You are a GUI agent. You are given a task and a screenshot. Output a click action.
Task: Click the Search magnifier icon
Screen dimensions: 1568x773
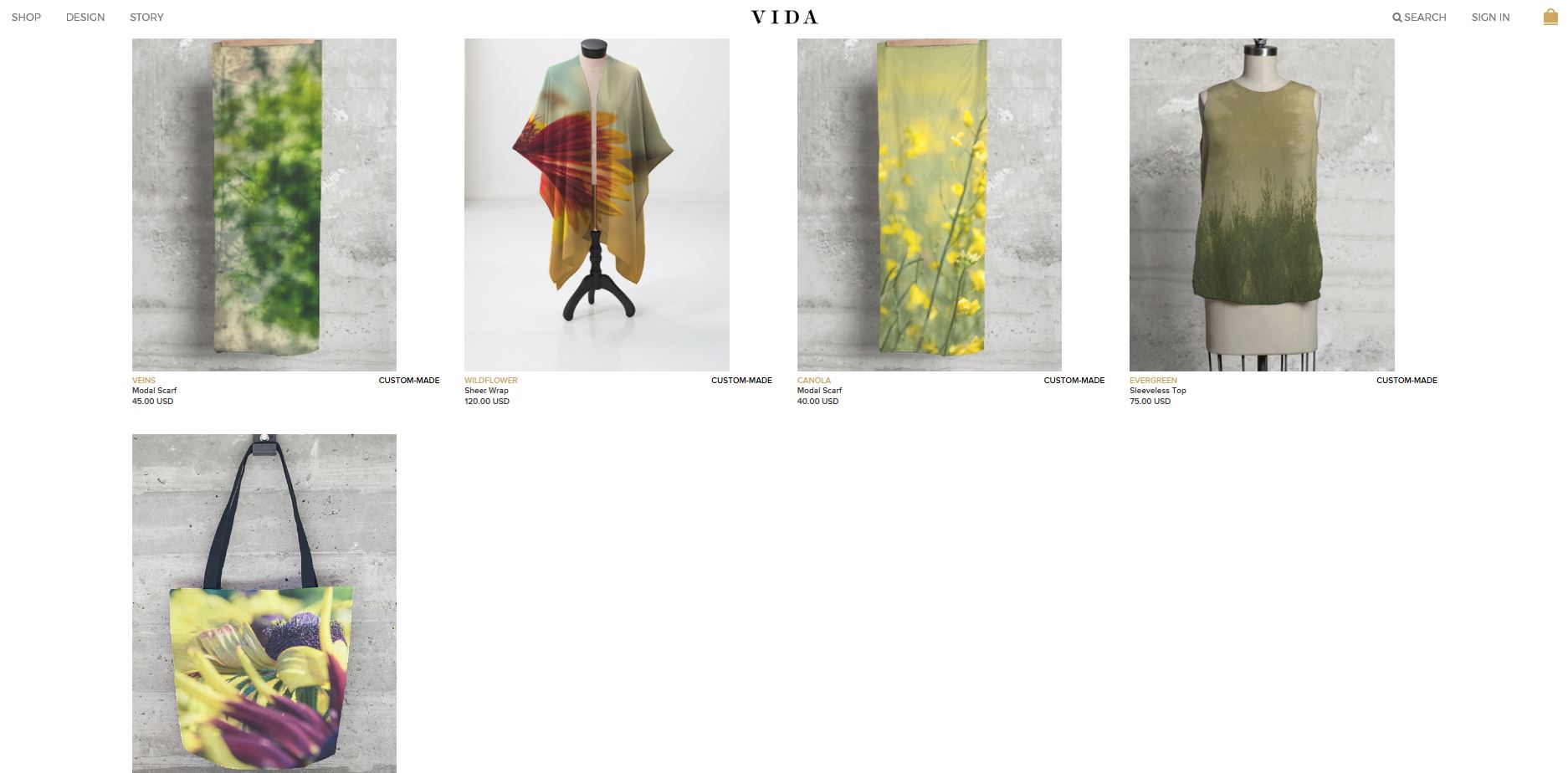coord(1396,18)
